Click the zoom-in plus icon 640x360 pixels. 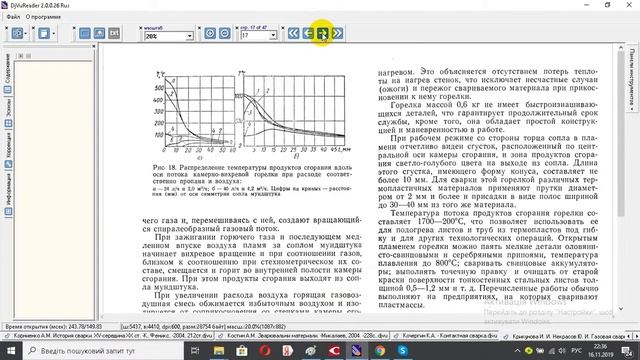[210, 33]
